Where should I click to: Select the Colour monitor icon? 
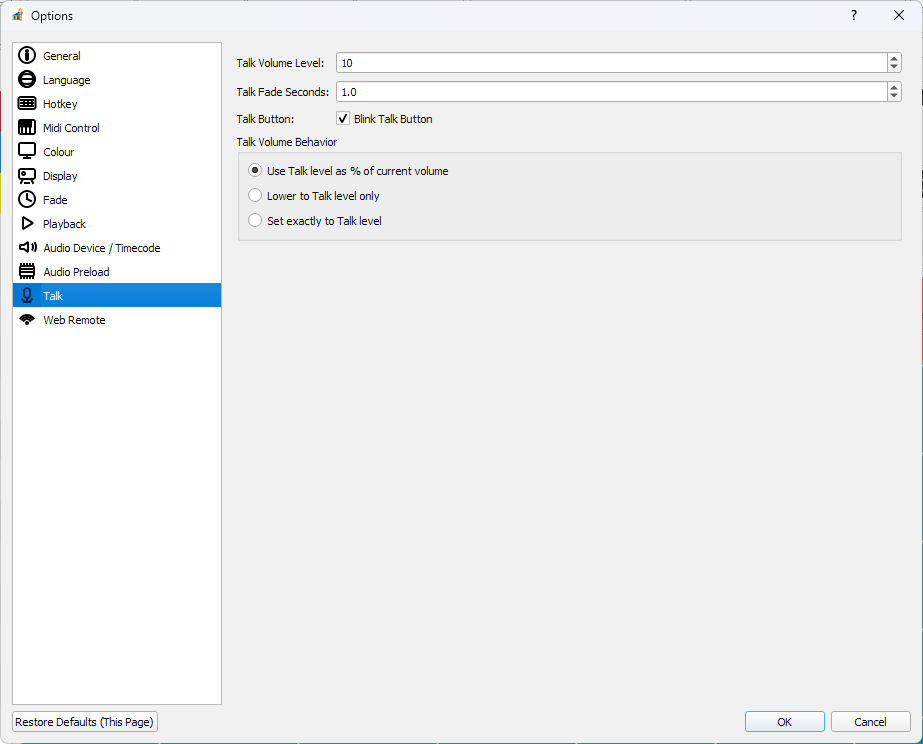[x=27, y=152]
